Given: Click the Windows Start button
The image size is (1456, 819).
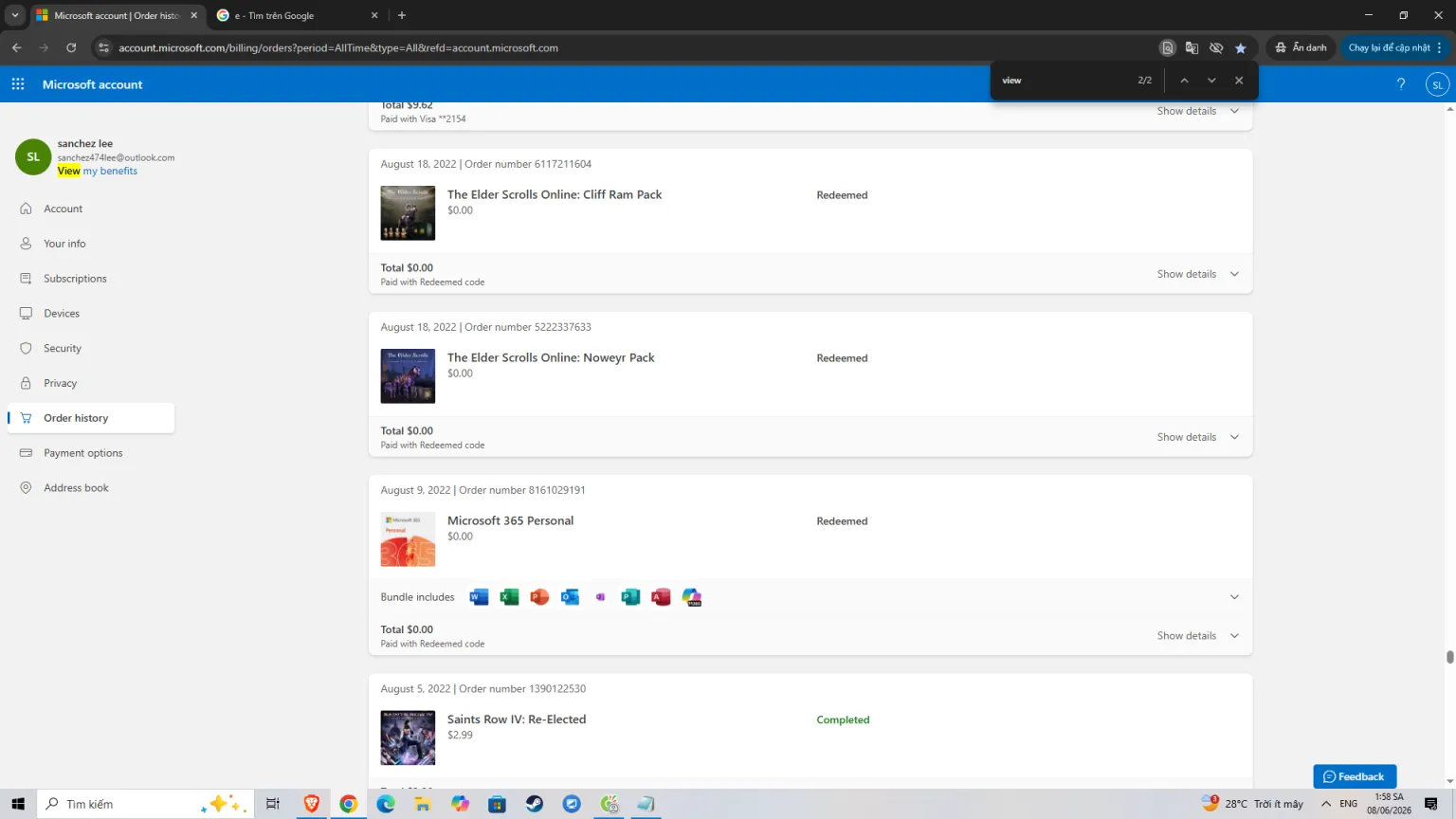Looking at the screenshot, I should point(18,804).
